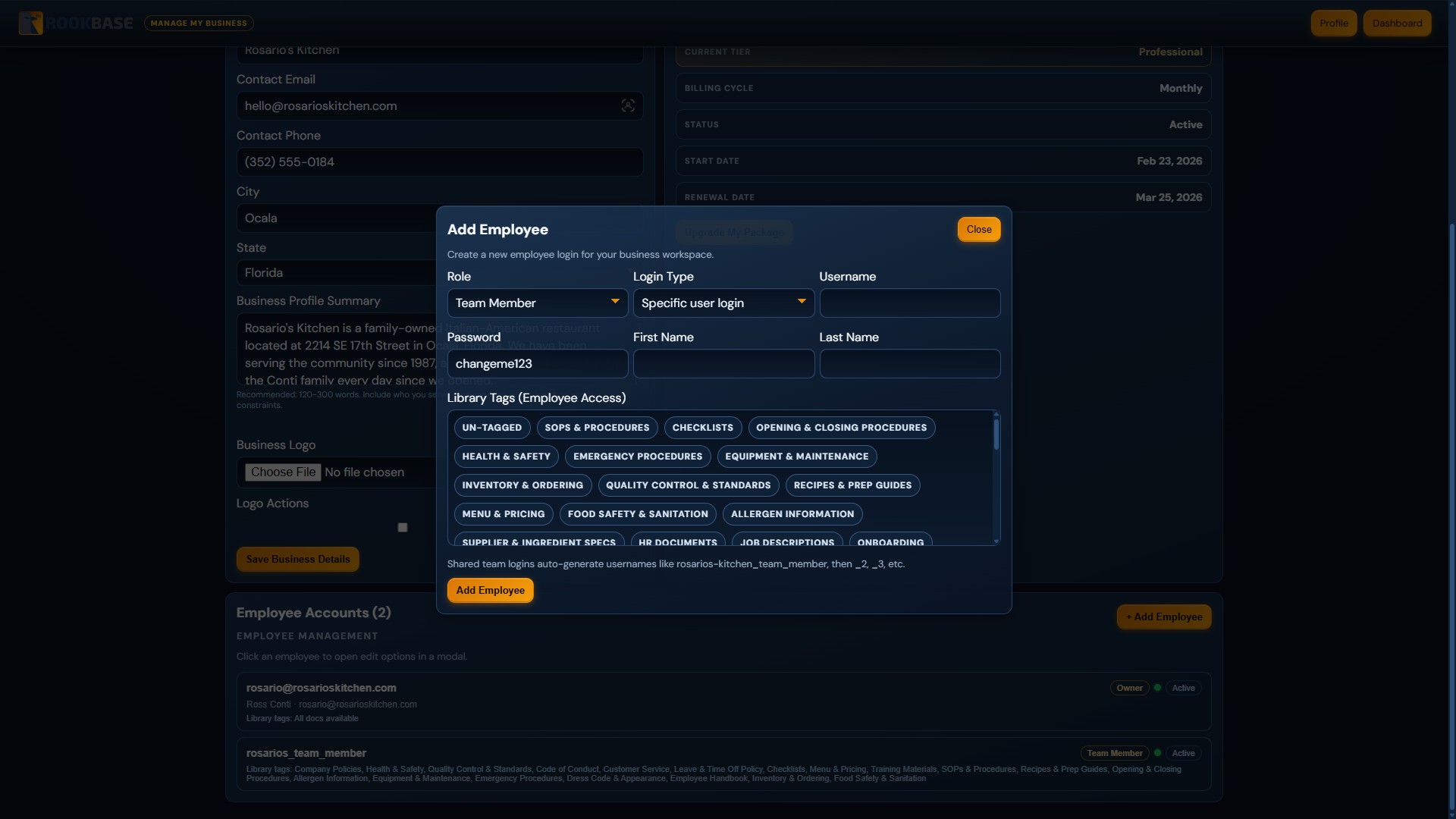Toggle the CHECKLISTS library tag
1456x819 pixels.
coord(702,427)
